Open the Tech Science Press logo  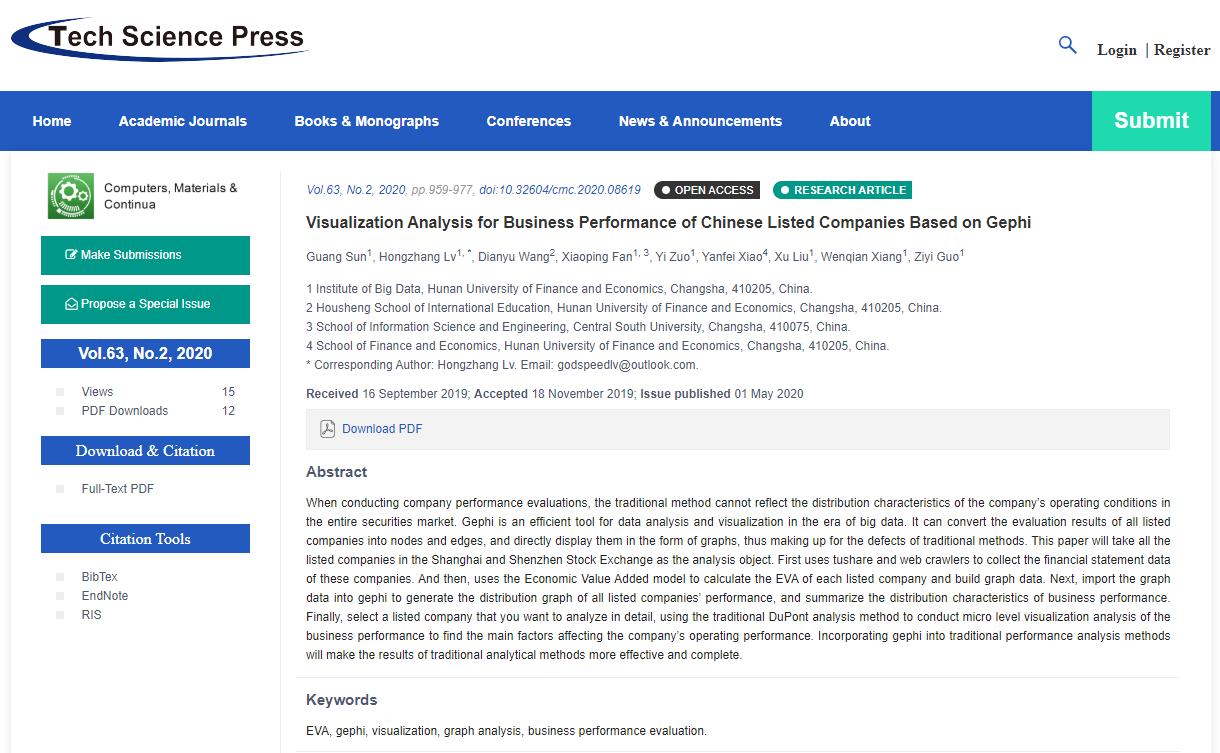tap(160, 38)
